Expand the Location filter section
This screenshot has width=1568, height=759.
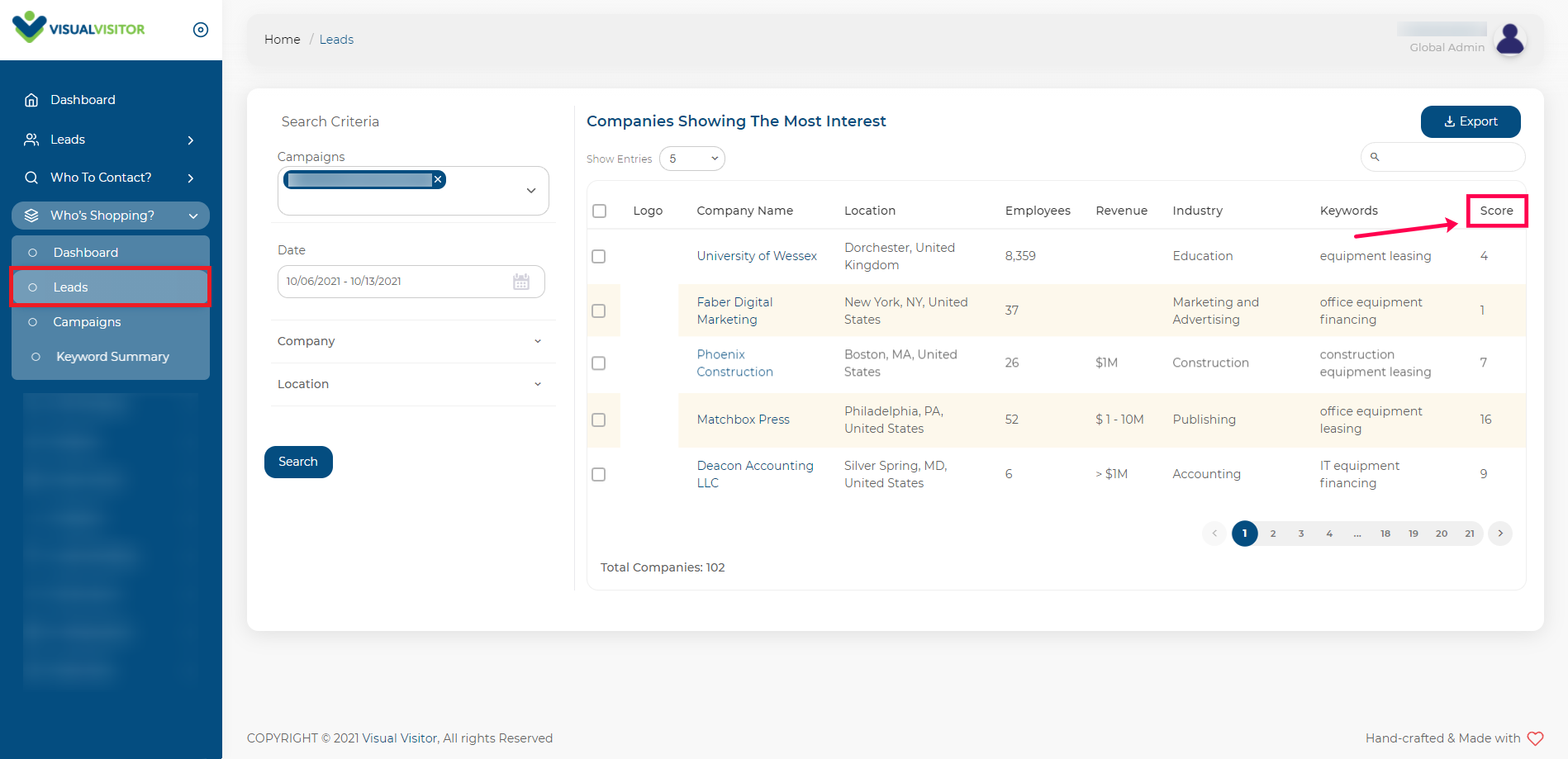(411, 384)
